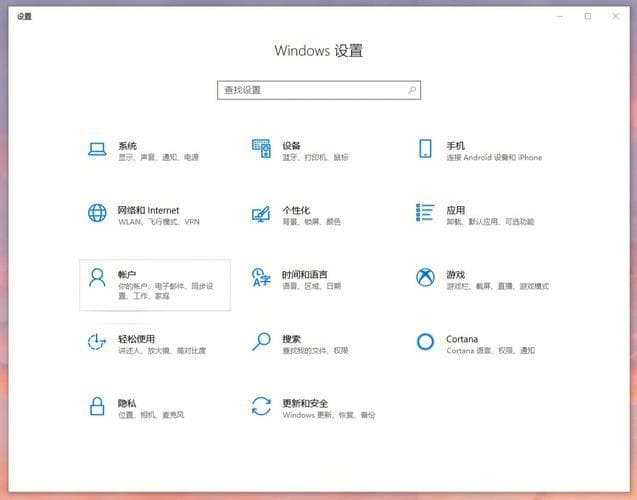Click the 设备 keyboard and speaker icon
The image size is (637, 500).
(x=261, y=148)
